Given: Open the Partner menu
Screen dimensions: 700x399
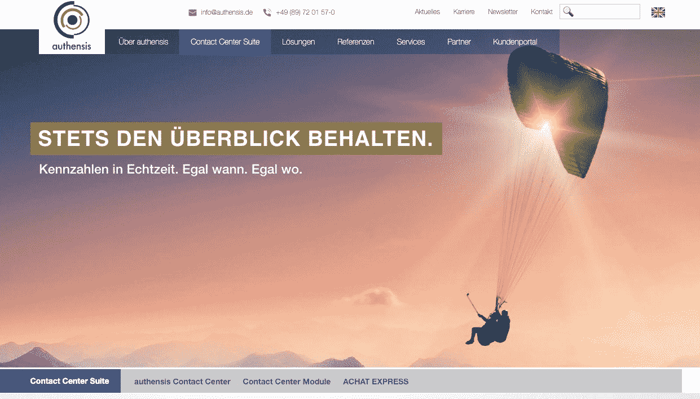Looking at the screenshot, I should pos(459,42).
